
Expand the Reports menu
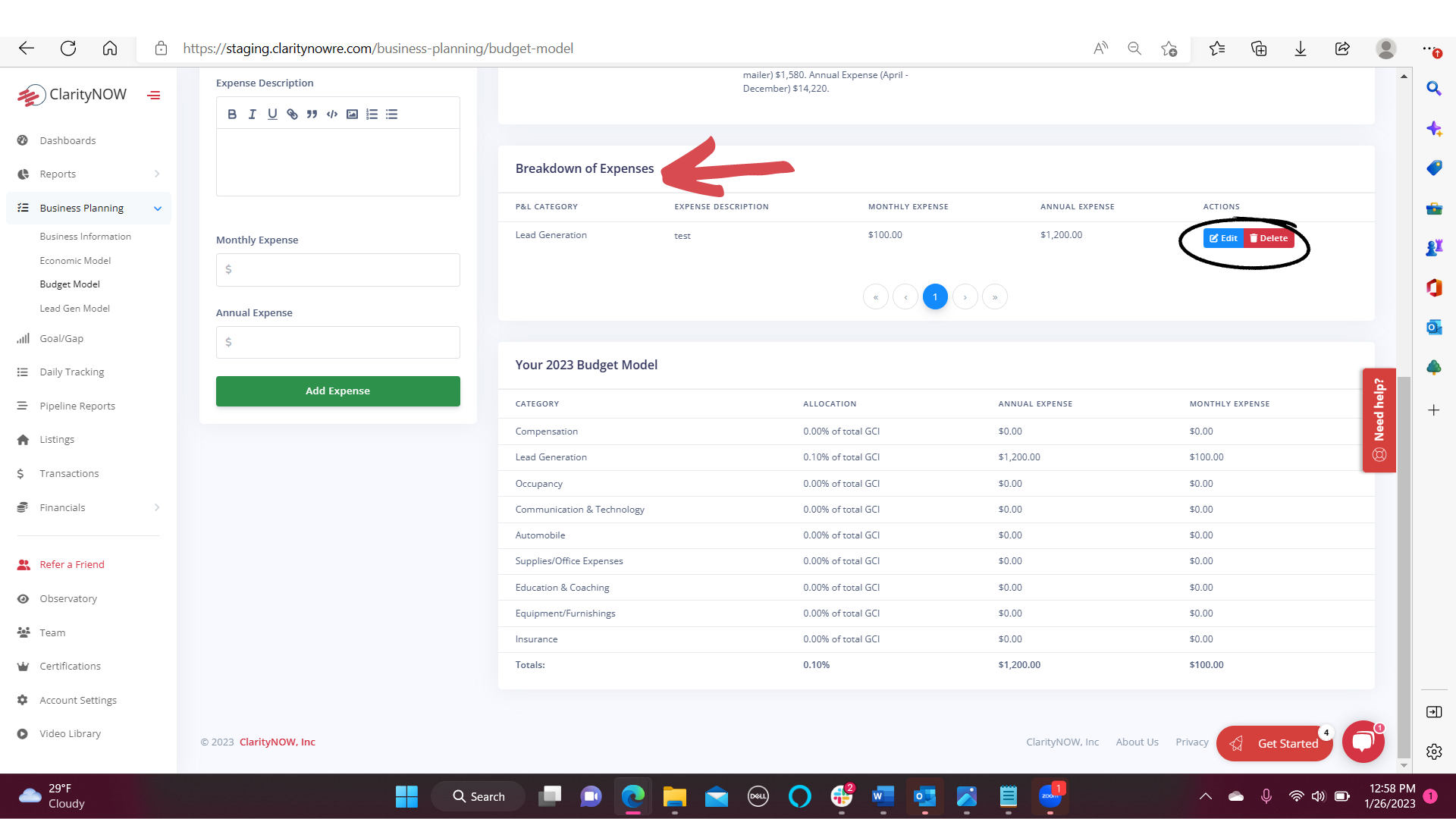88,174
